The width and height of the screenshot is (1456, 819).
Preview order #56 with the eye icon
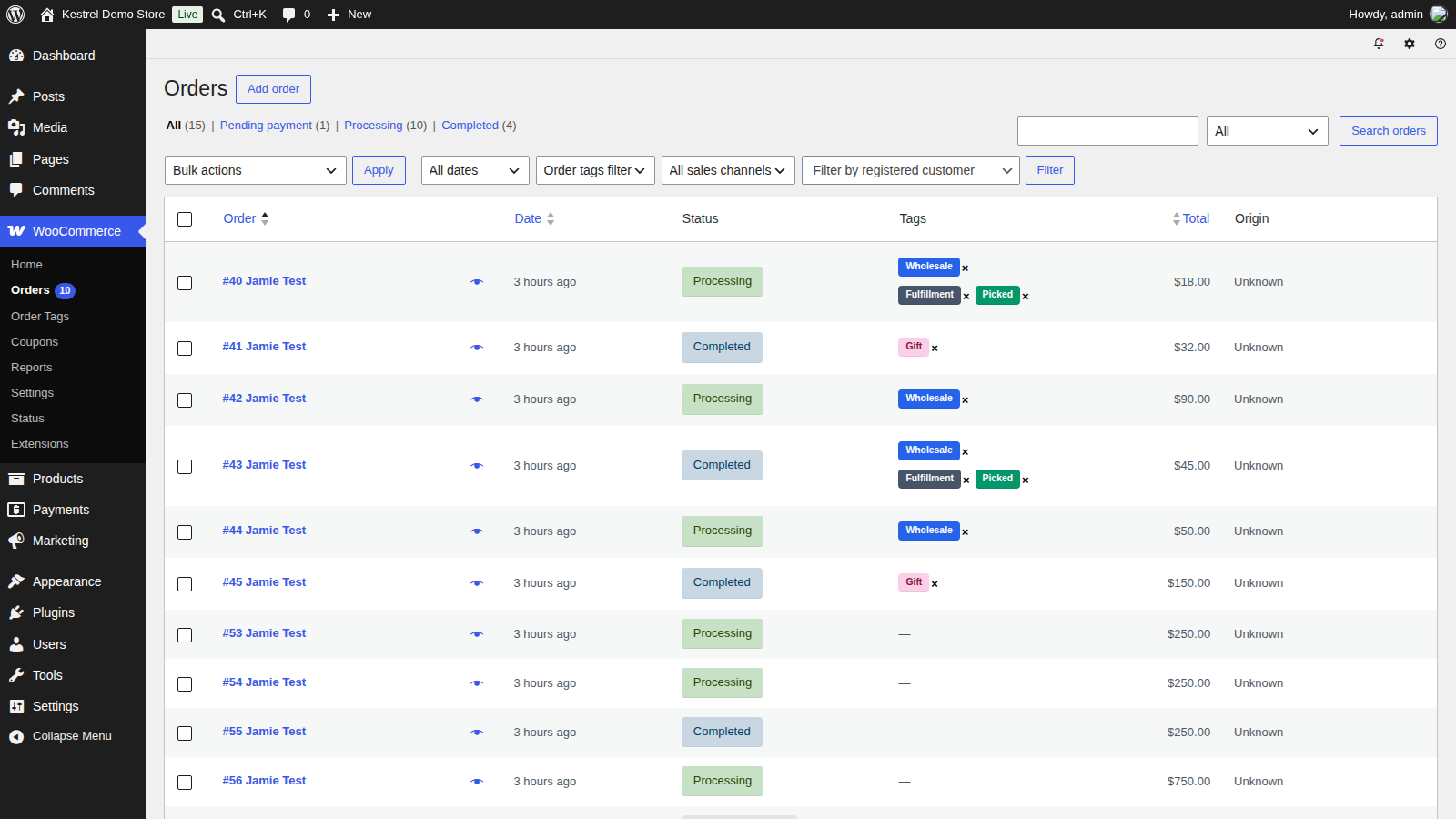point(477,782)
